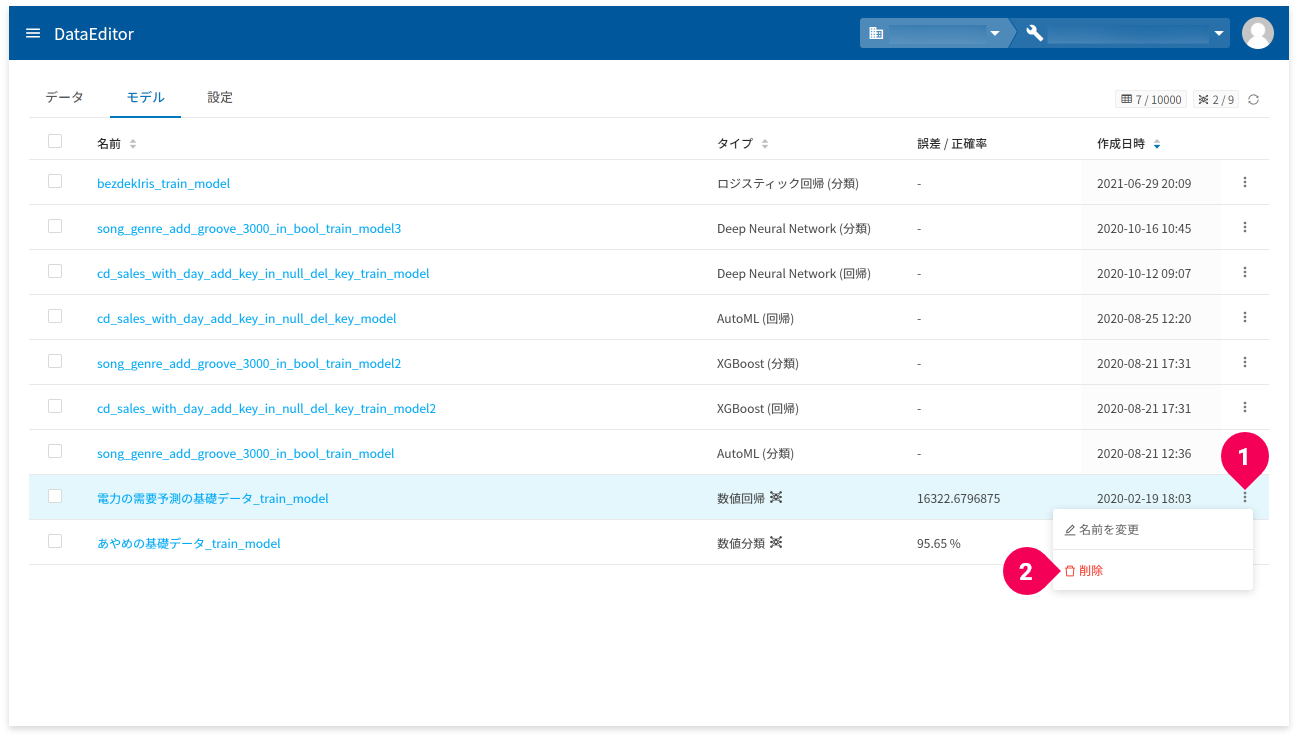Screen dimensions: 1298x738
Task: Click the 7 / 10000 table count badge
Action: click(1151, 100)
